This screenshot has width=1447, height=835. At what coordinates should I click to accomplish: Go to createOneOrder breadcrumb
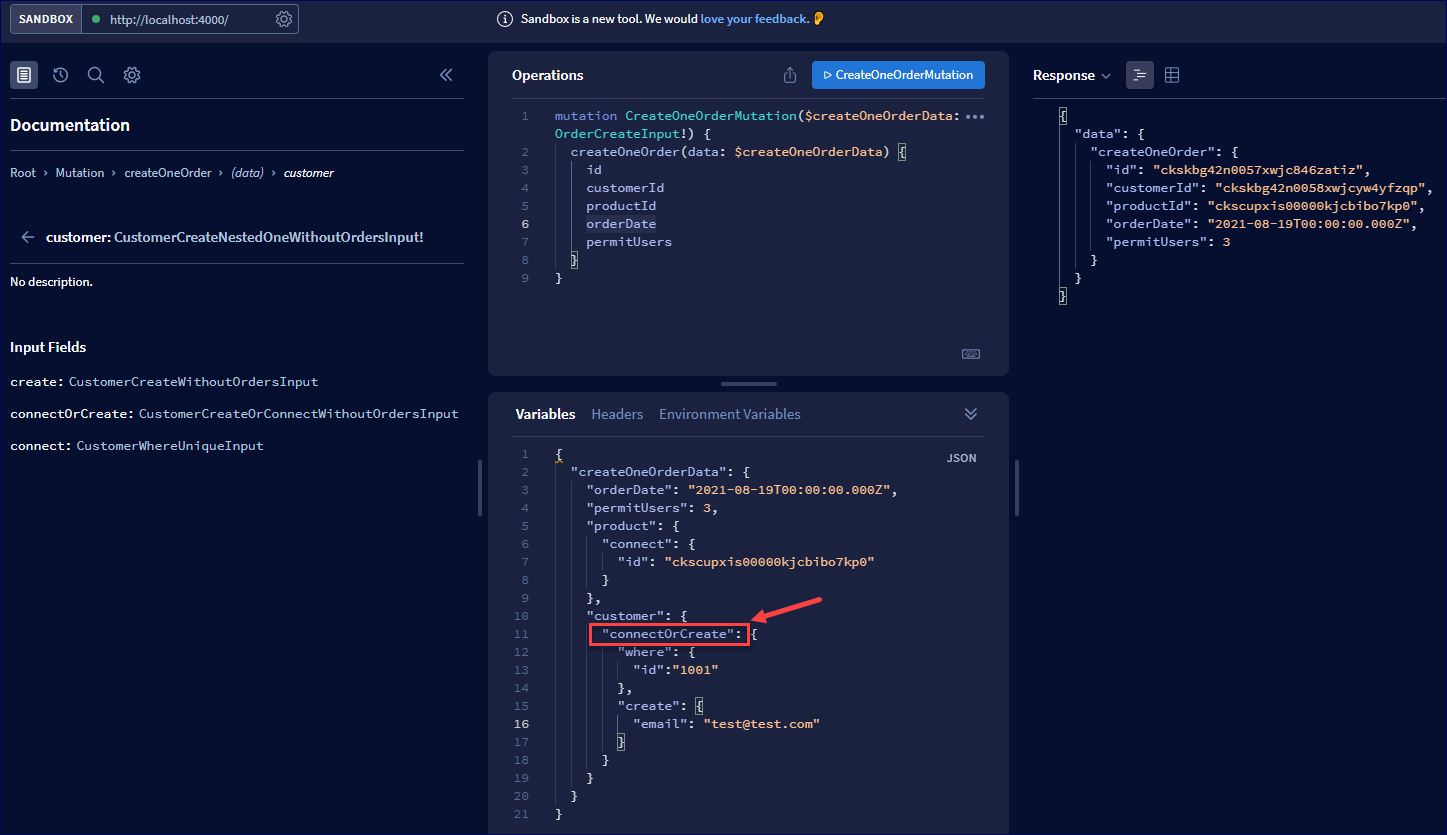pos(168,173)
